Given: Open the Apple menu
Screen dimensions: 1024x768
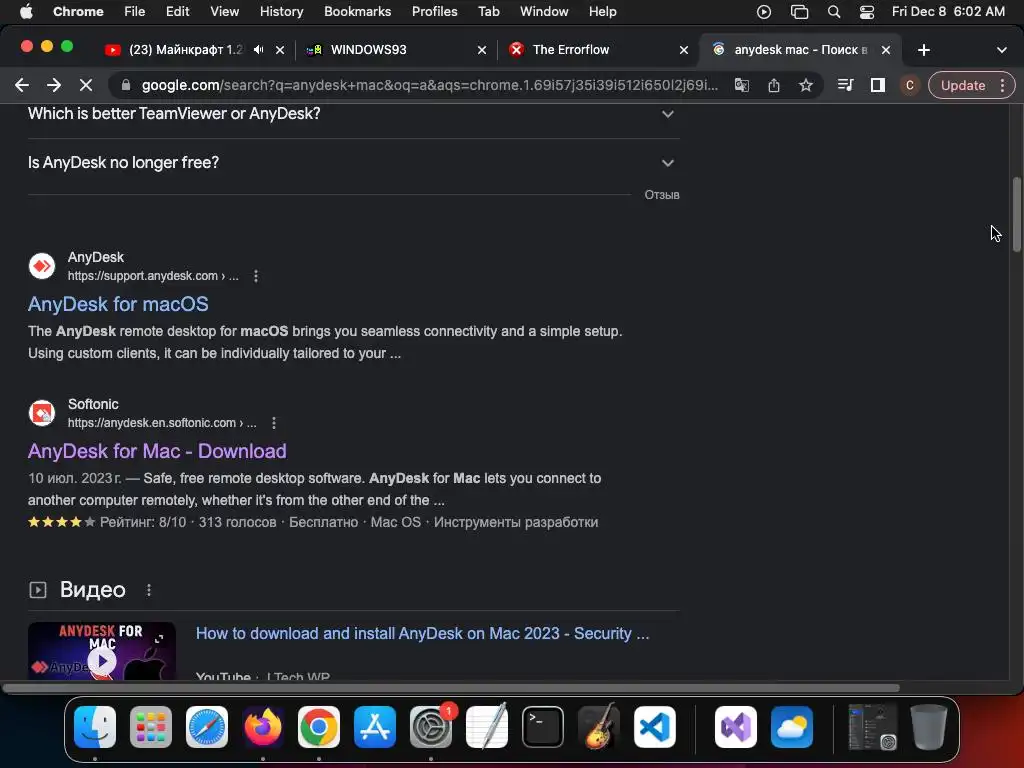Looking at the screenshot, I should [26, 12].
